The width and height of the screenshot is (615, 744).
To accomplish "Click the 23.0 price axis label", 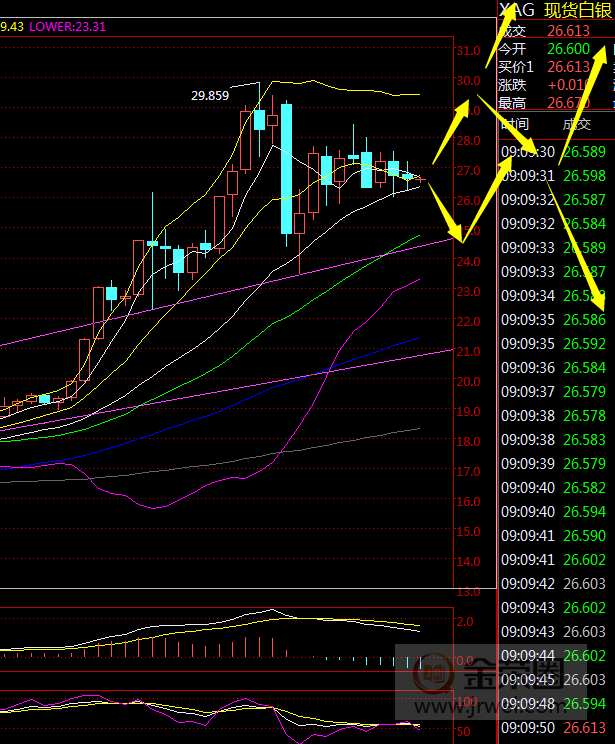I will [468, 291].
